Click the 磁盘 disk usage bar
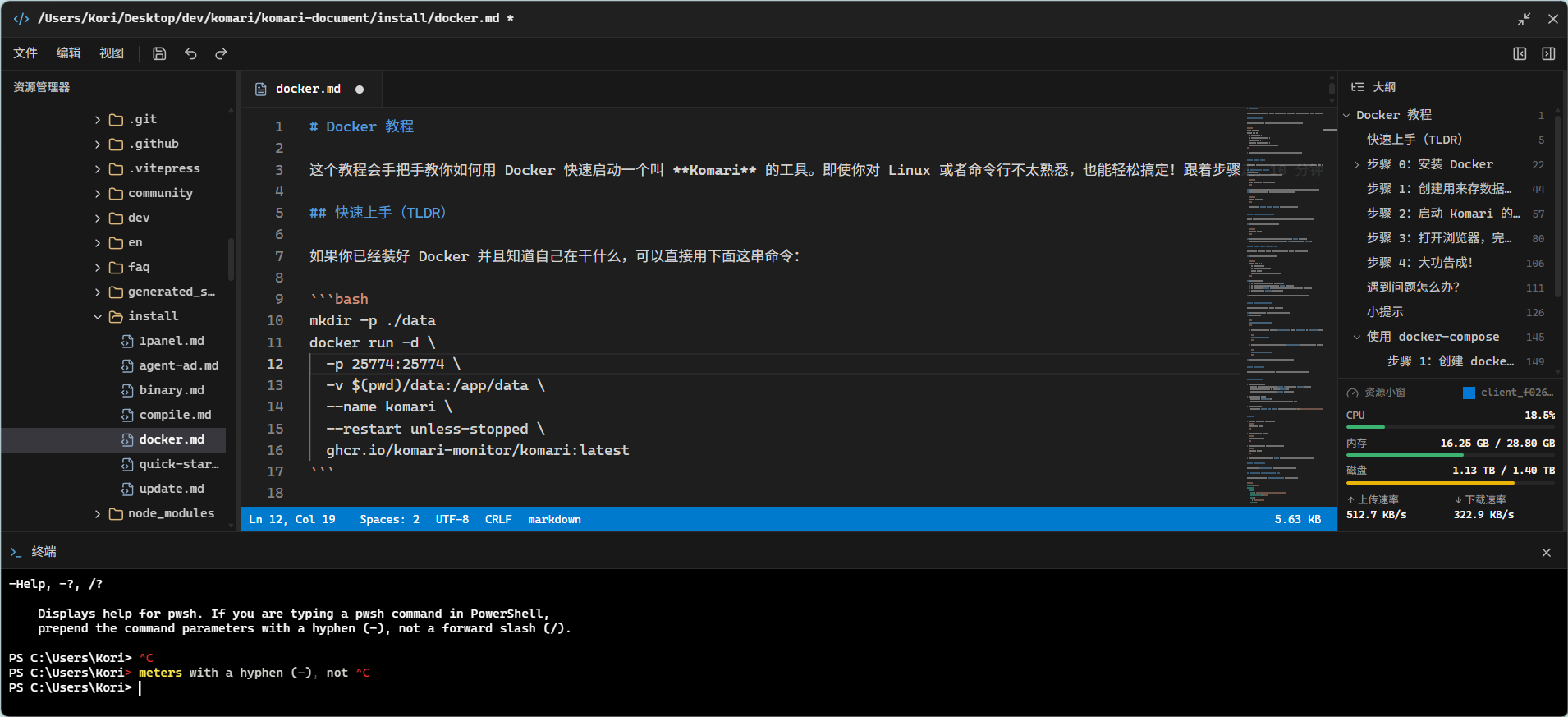Image resolution: width=1568 pixels, height=717 pixels. tap(1451, 483)
